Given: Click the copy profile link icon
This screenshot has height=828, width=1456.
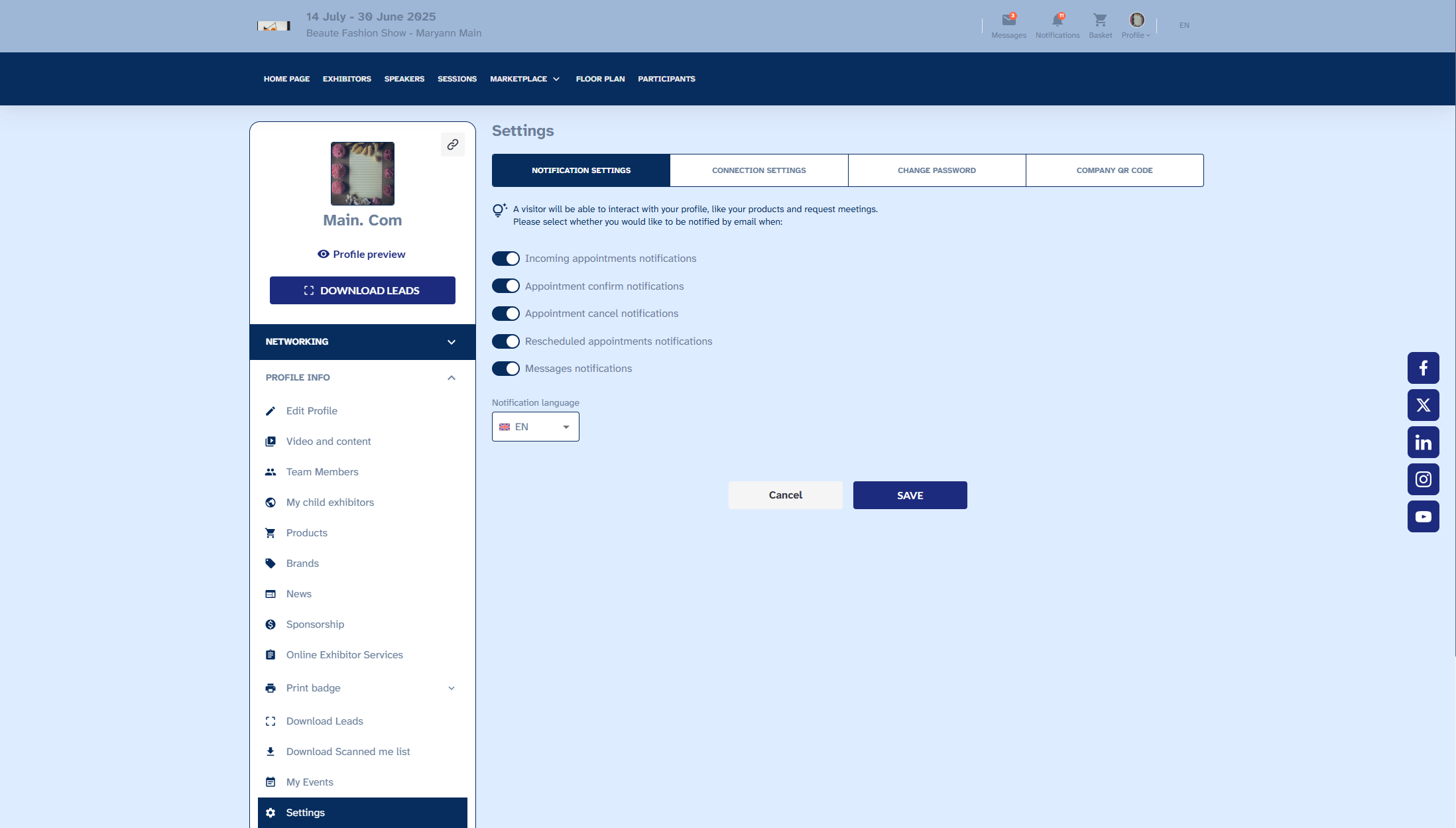Looking at the screenshot, I should [453, 145].
